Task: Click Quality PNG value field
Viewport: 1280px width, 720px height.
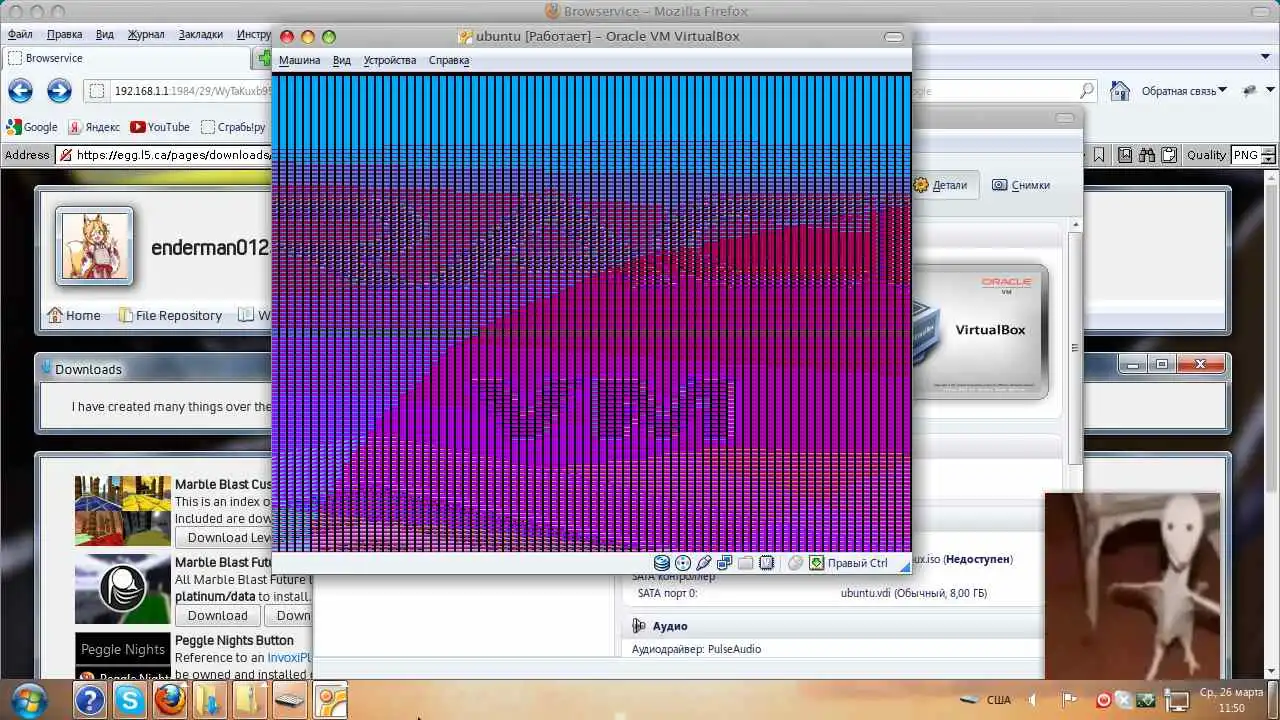Action: click(x=1246, y=155)
